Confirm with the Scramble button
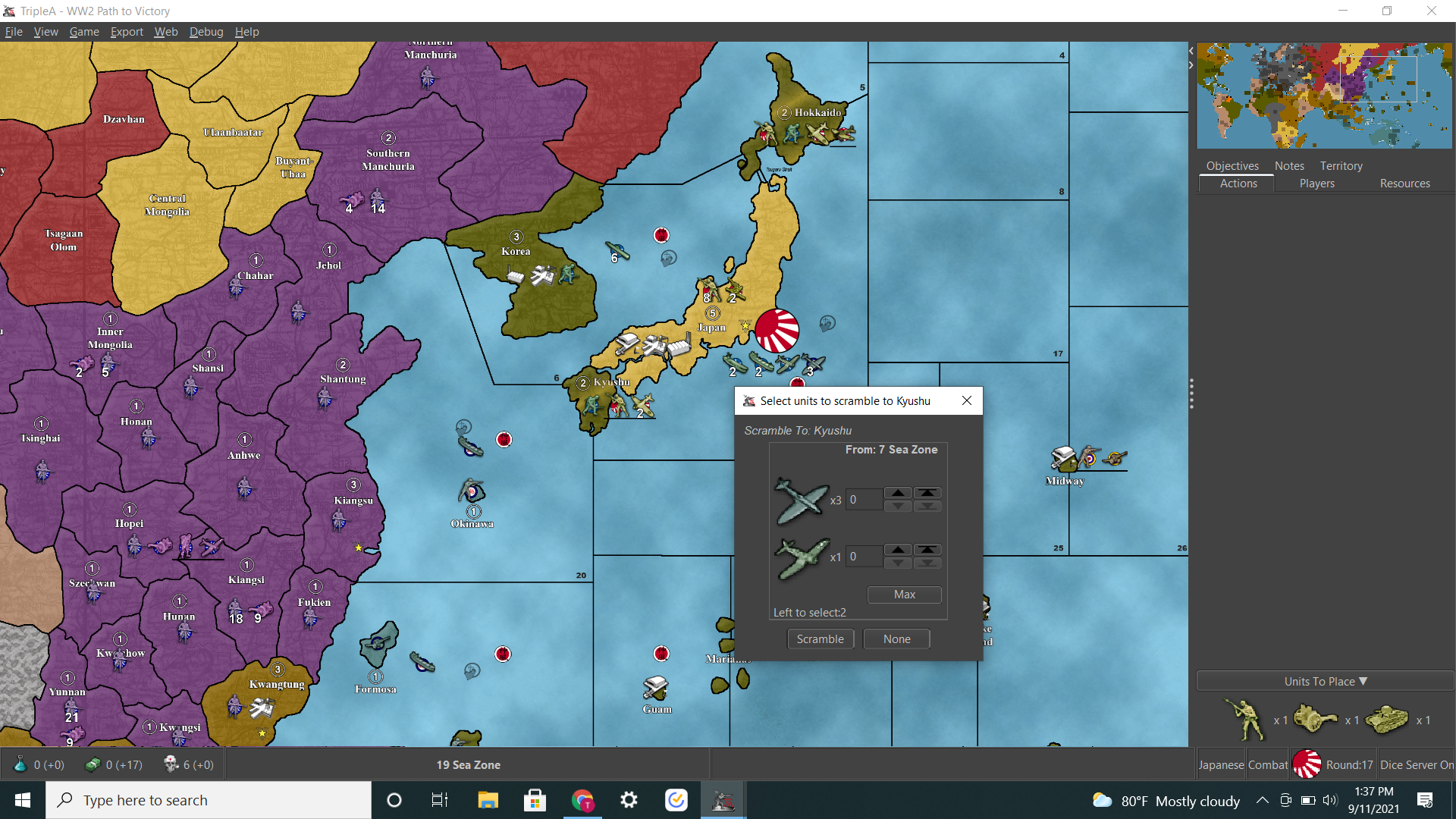 tap(820, 639)
